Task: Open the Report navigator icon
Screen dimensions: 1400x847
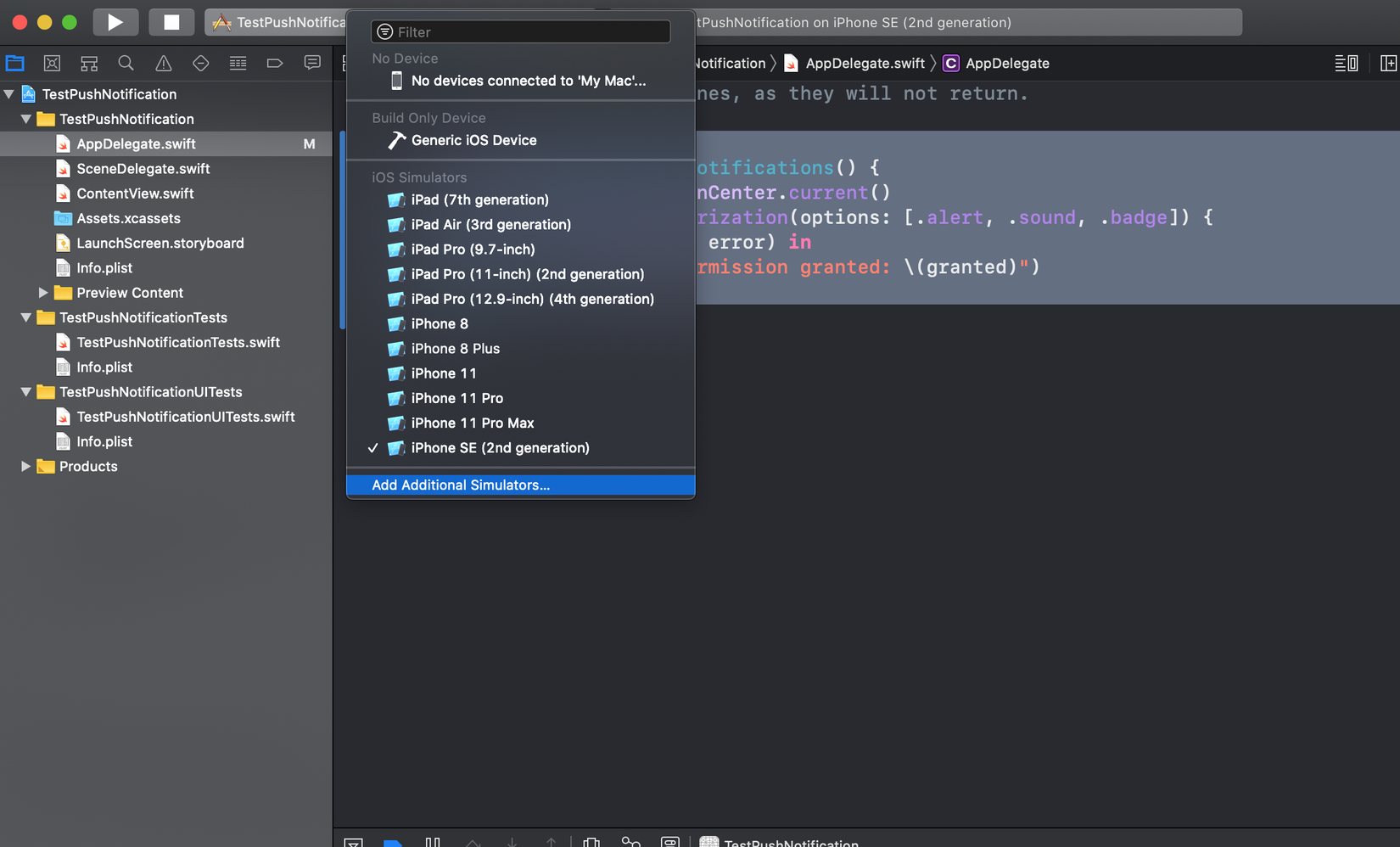Action: point(311,63)
